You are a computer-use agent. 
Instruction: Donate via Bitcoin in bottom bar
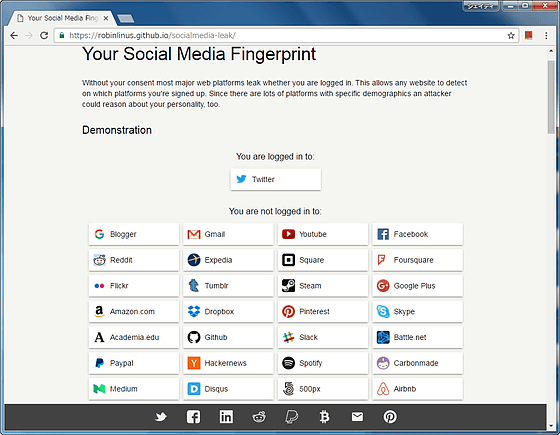(324, 417)
